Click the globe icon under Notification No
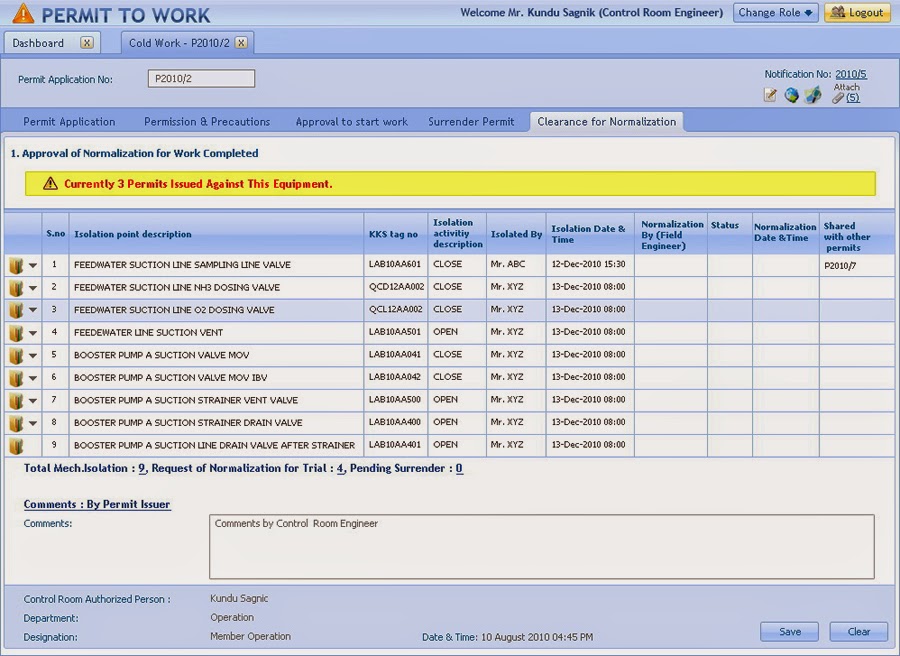This screenshot has width=900, height=656. 791,94
